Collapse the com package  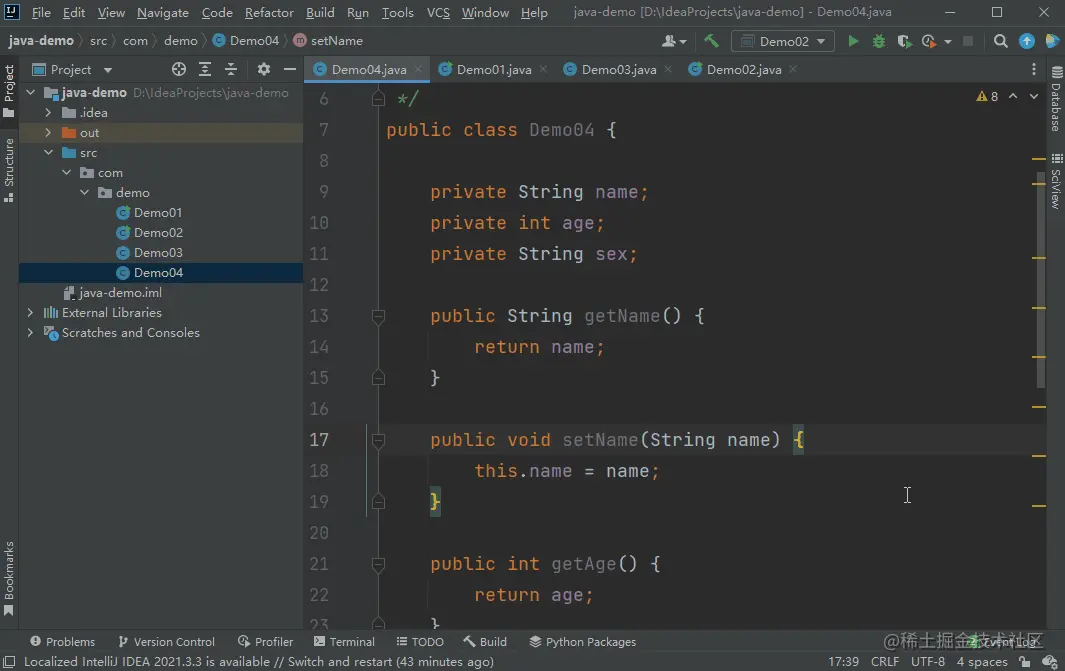point(67,173)
